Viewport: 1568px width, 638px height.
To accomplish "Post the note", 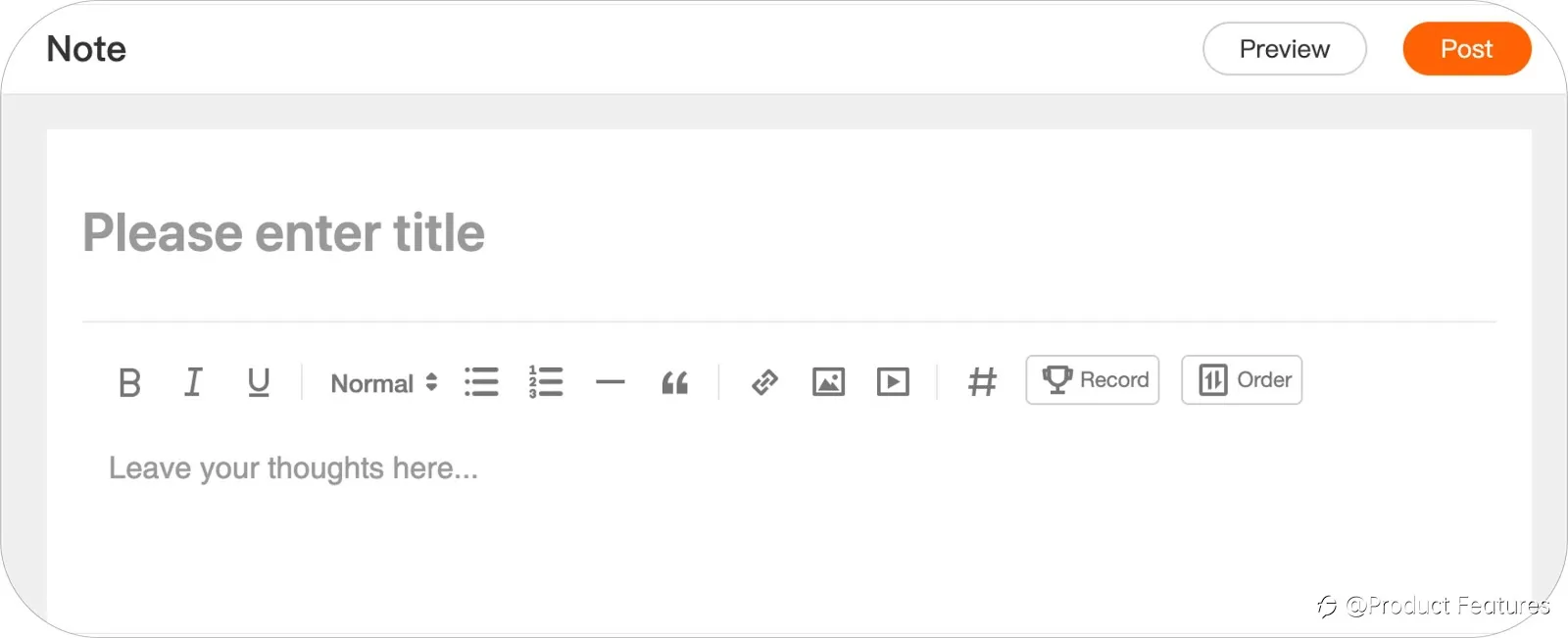I will [x=1467, y=49].
